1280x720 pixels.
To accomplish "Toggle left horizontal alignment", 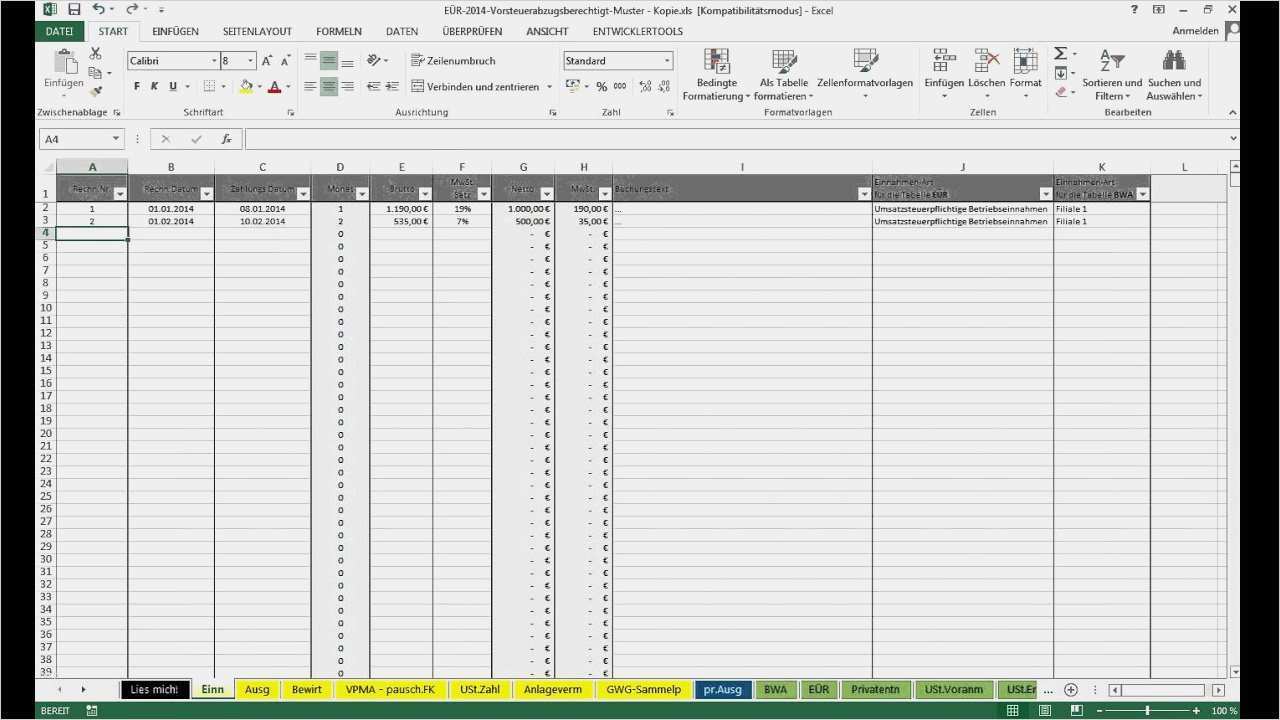I will pyautogui.click(x=310, y=87).
